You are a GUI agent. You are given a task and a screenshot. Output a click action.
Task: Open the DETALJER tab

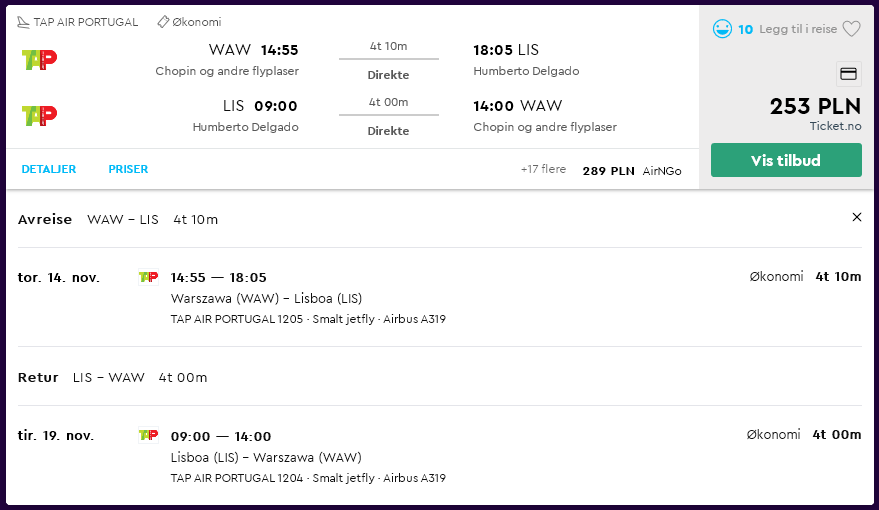pos(49,169)
